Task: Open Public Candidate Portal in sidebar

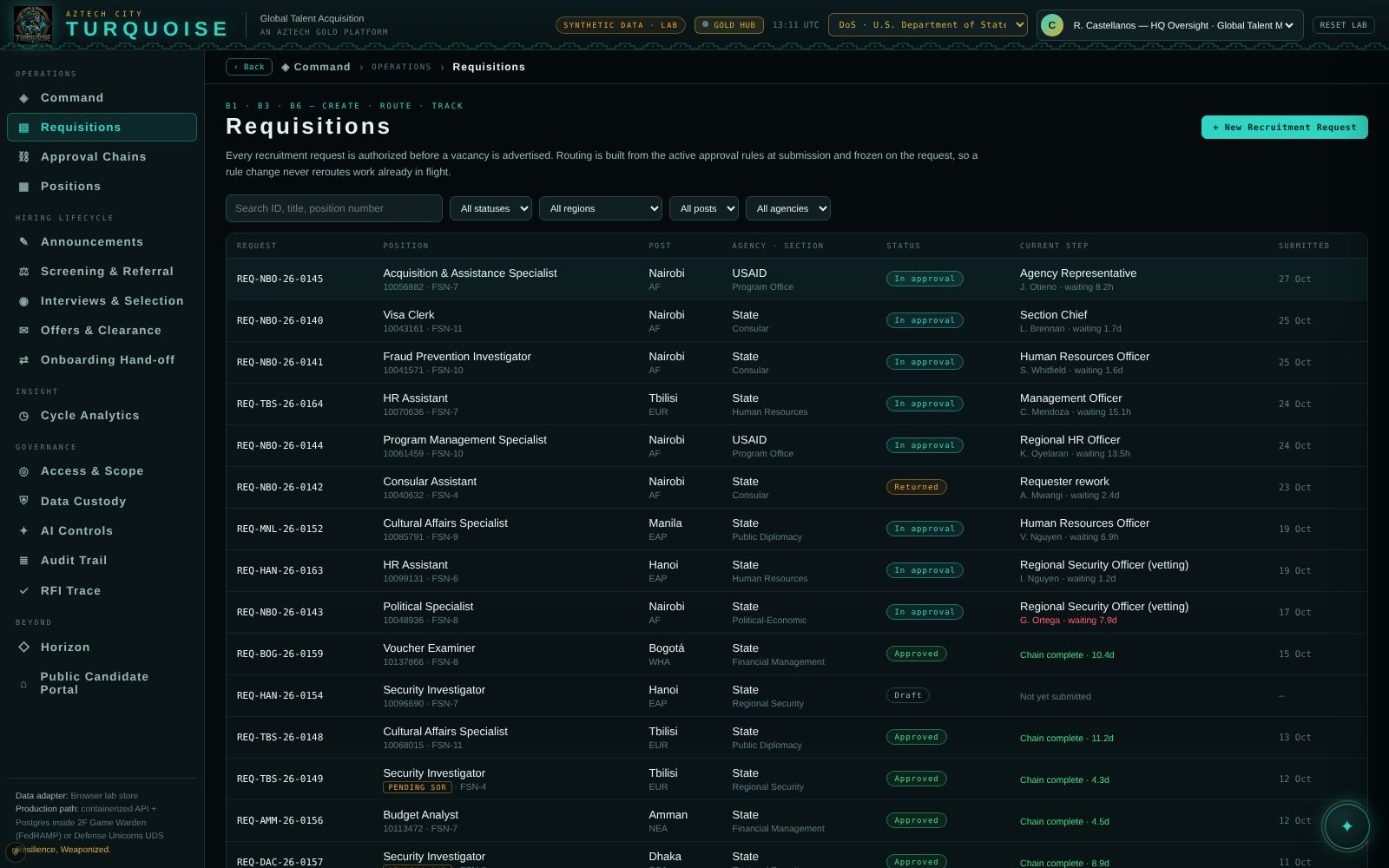Action: pos(102,683)
